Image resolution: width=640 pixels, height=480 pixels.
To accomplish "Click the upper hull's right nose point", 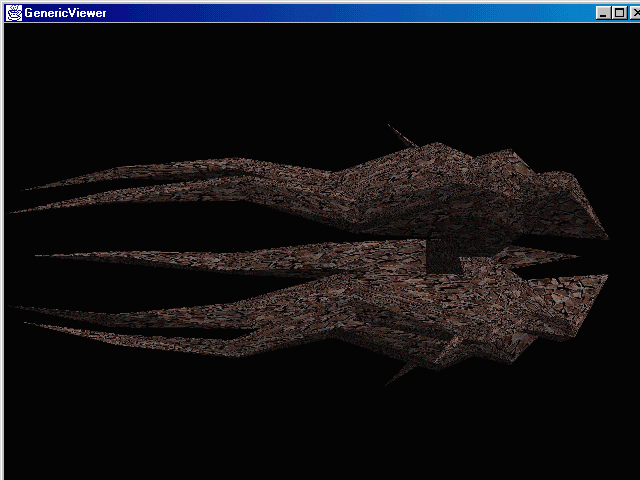I will (604, 237).
